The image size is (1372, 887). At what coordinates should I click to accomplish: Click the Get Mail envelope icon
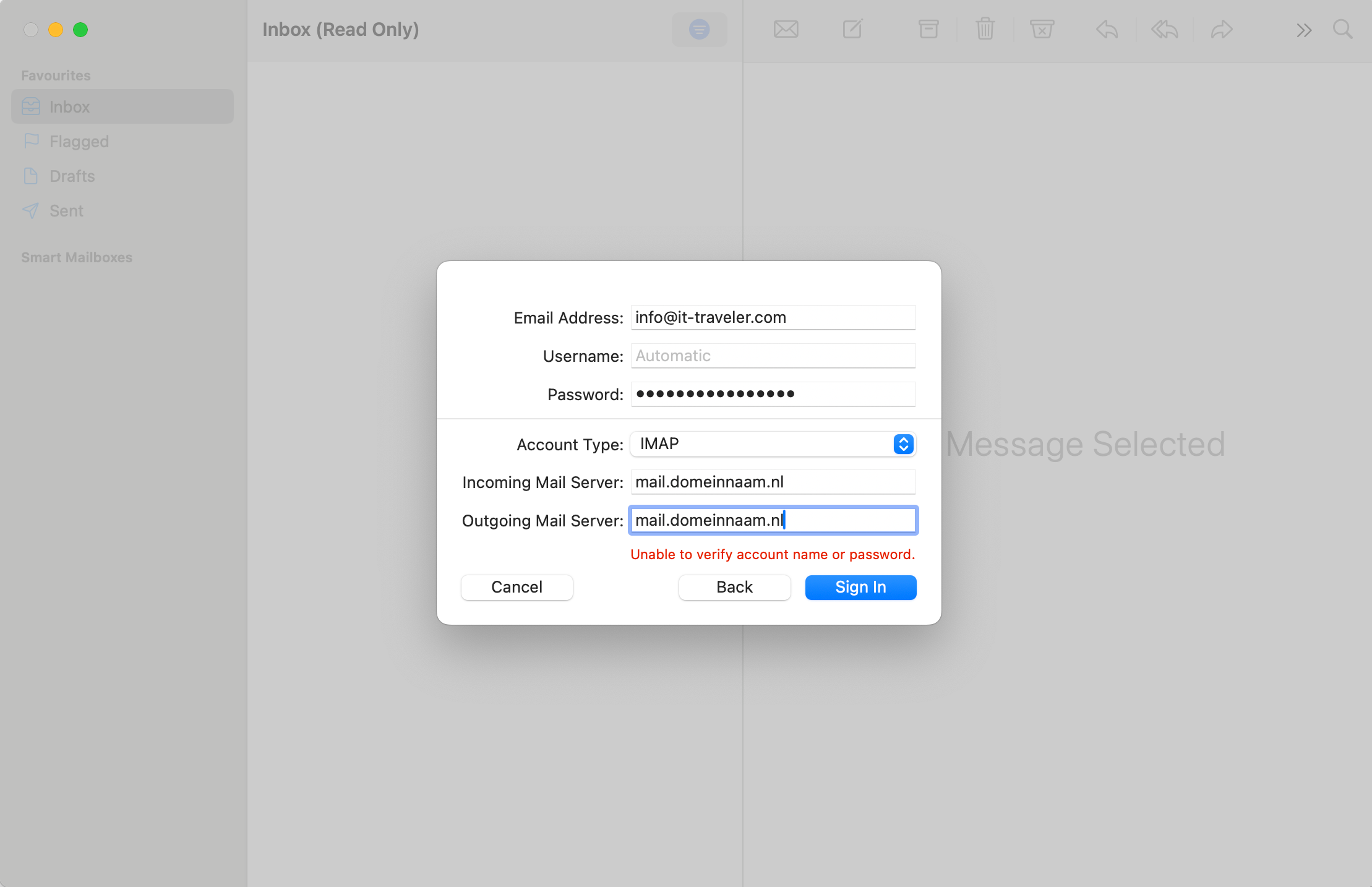pos(786,29)
